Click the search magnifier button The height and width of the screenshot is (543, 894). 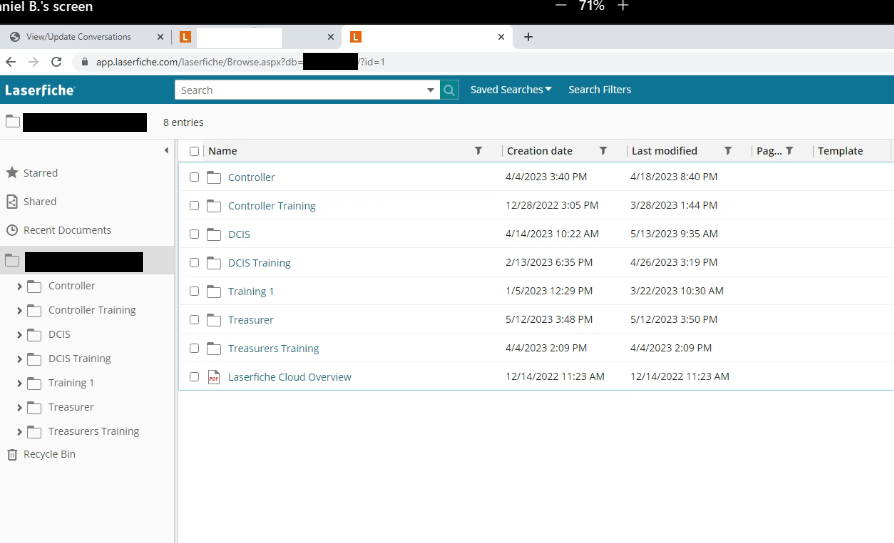point(449,90)
